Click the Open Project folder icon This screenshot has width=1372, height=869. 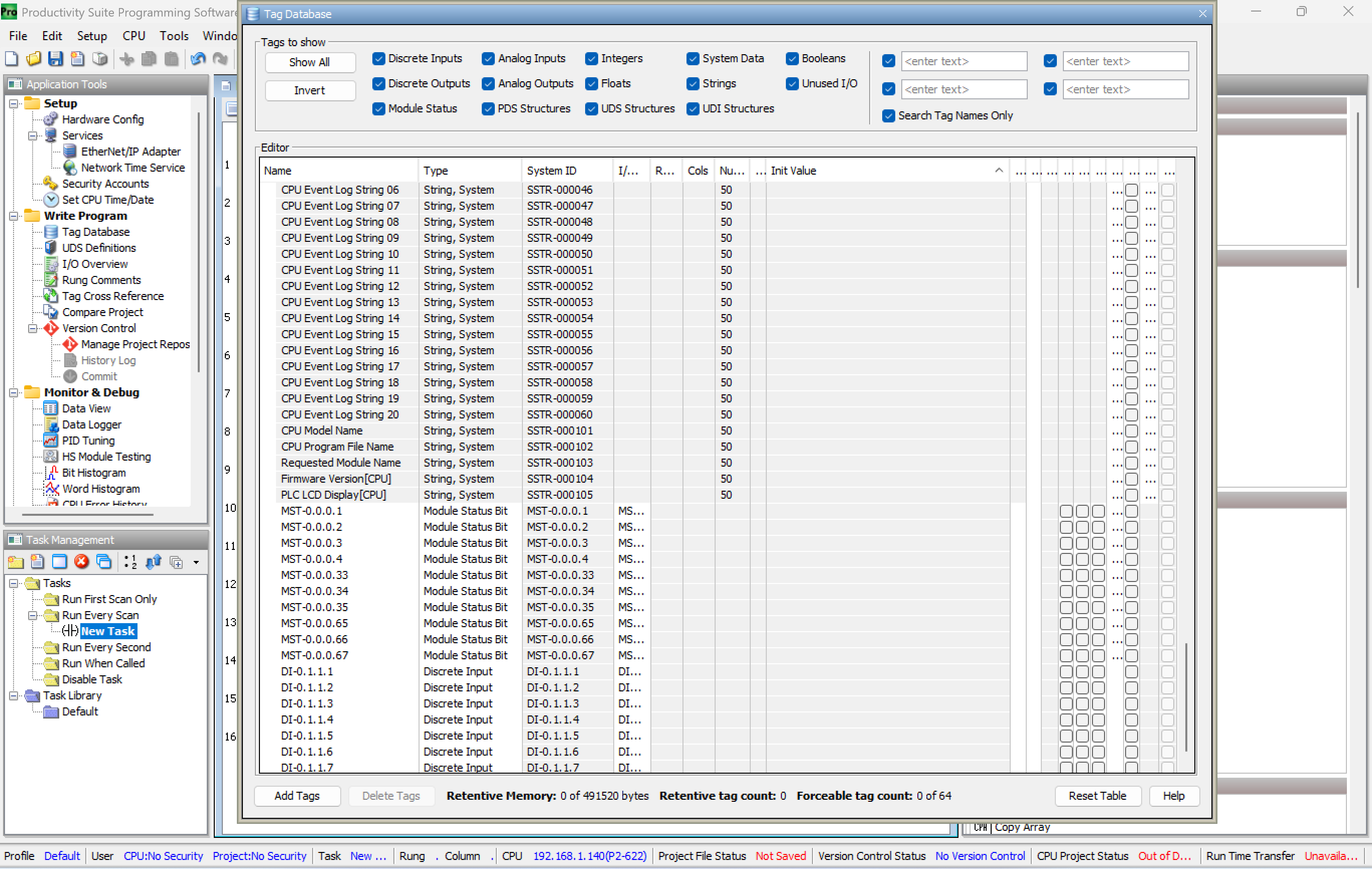34,59
